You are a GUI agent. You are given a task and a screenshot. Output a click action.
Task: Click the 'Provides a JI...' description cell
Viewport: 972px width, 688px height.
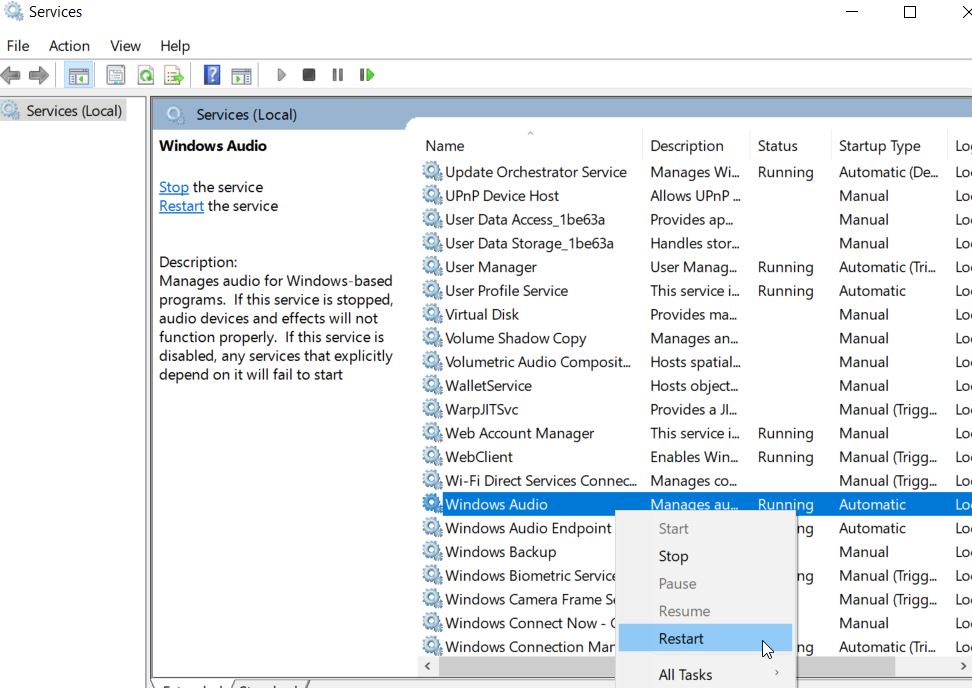[694, 410]
